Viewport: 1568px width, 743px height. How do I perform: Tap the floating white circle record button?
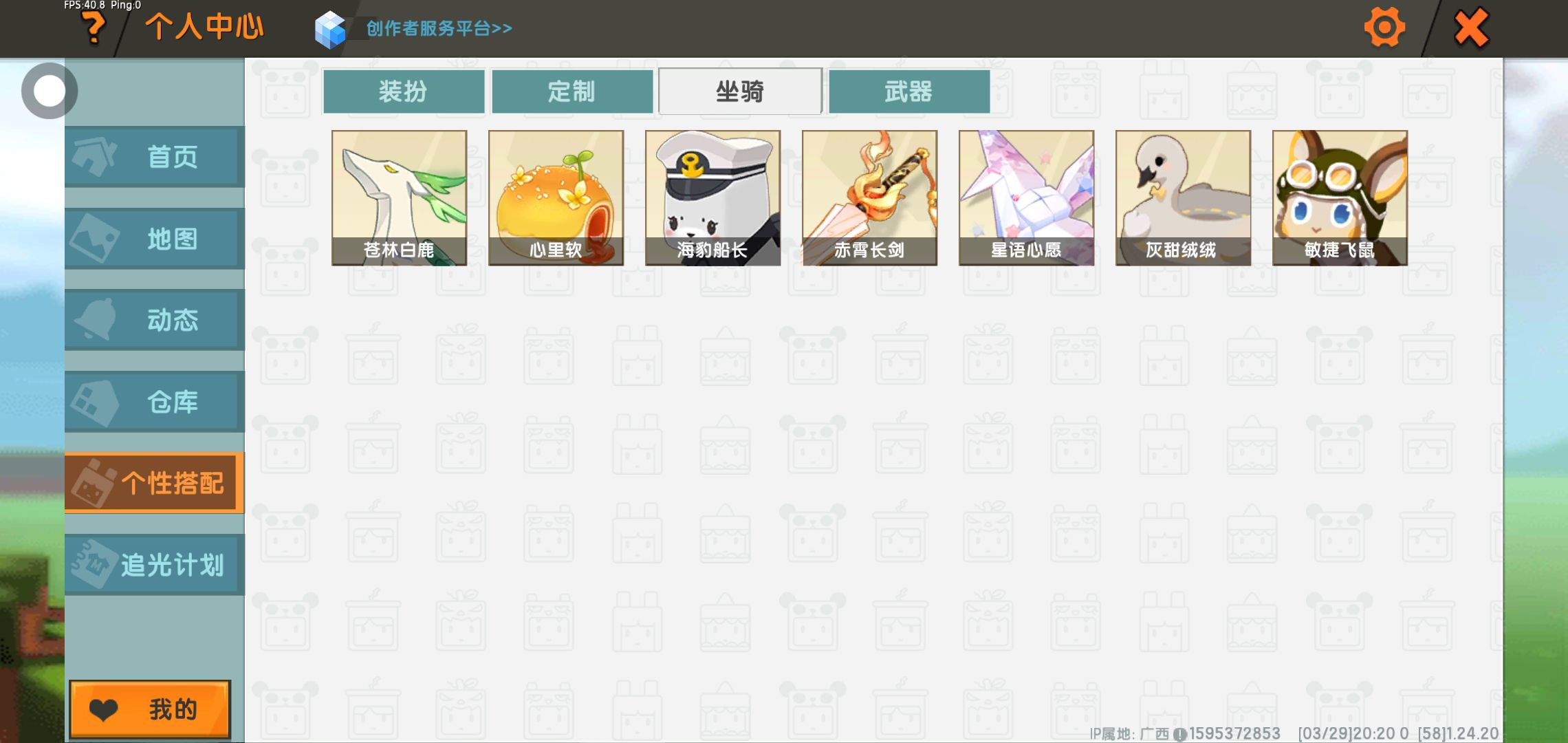click(x=49, y=91)
